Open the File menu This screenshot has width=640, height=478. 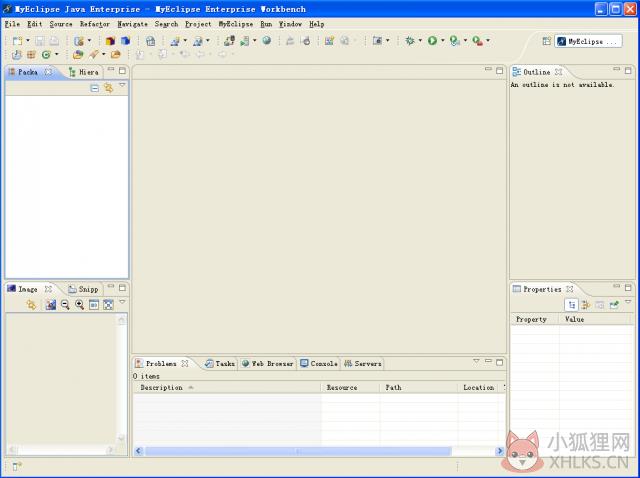click(12, 24)
